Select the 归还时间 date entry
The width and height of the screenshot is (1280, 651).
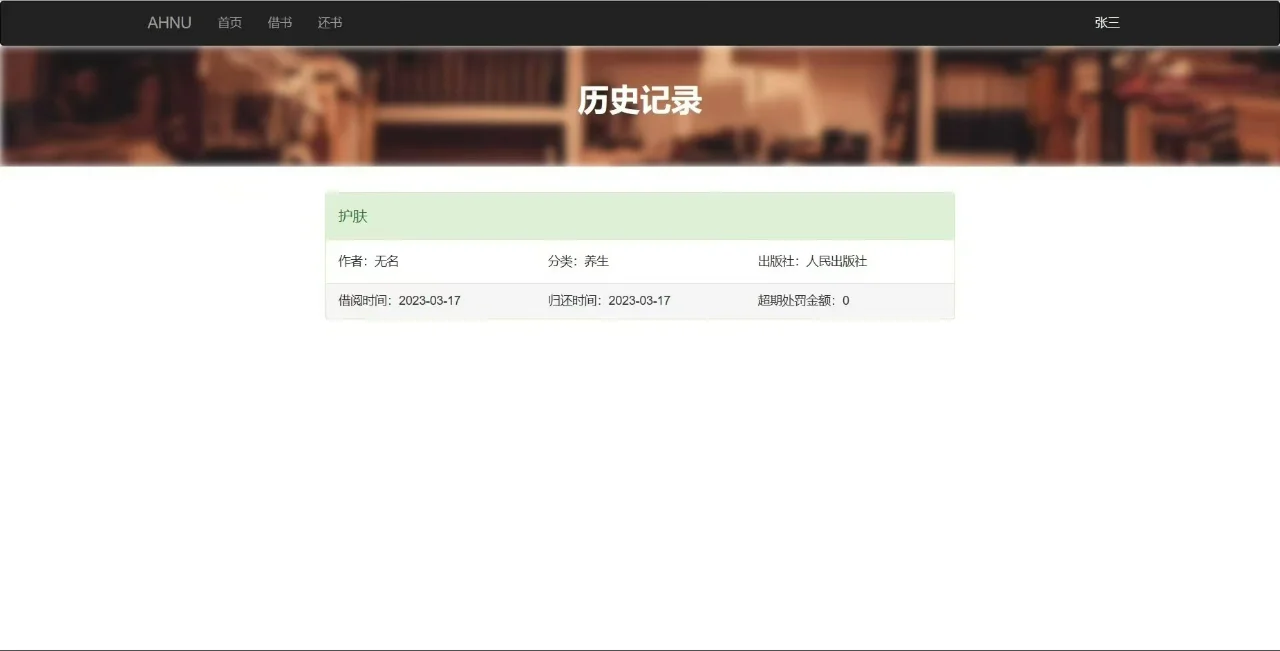click(609, 300)
